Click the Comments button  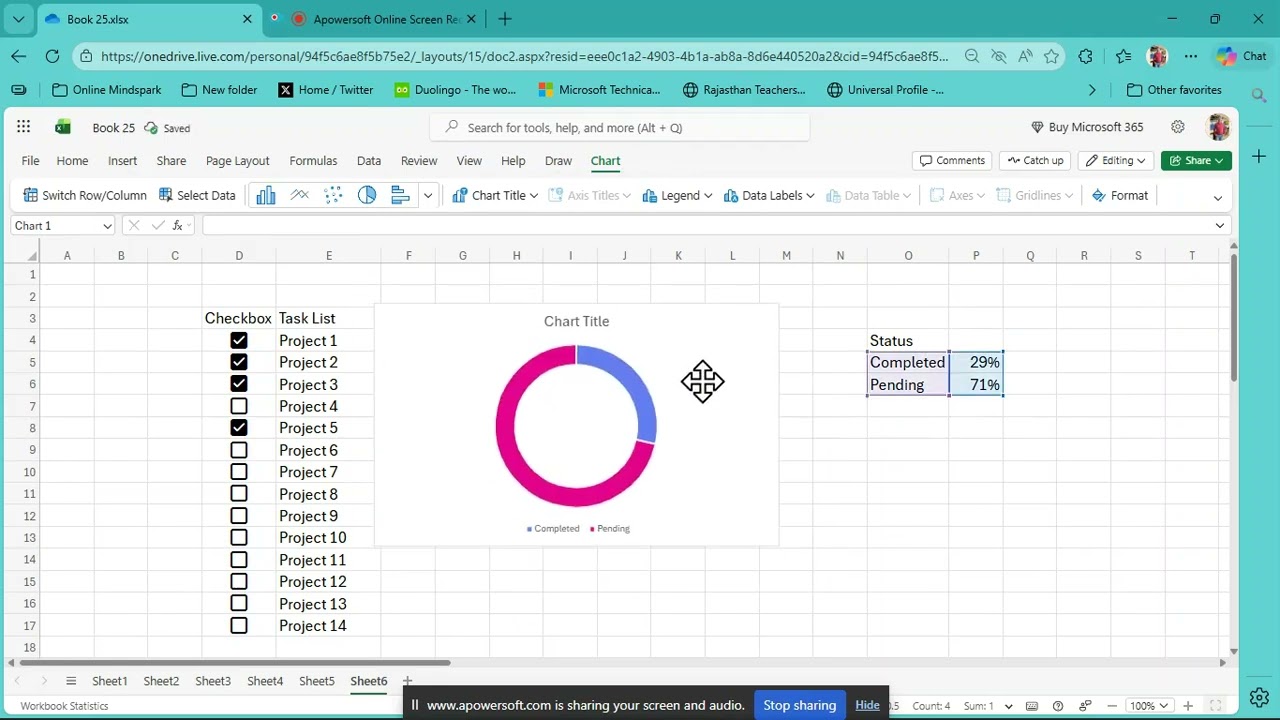(951, 160)
